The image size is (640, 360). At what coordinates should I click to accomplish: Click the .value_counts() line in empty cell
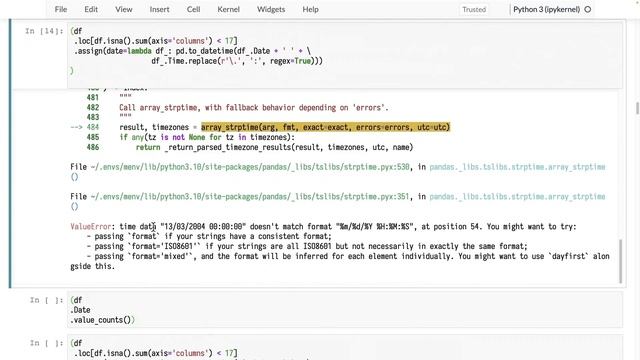(x=102, y=320)
